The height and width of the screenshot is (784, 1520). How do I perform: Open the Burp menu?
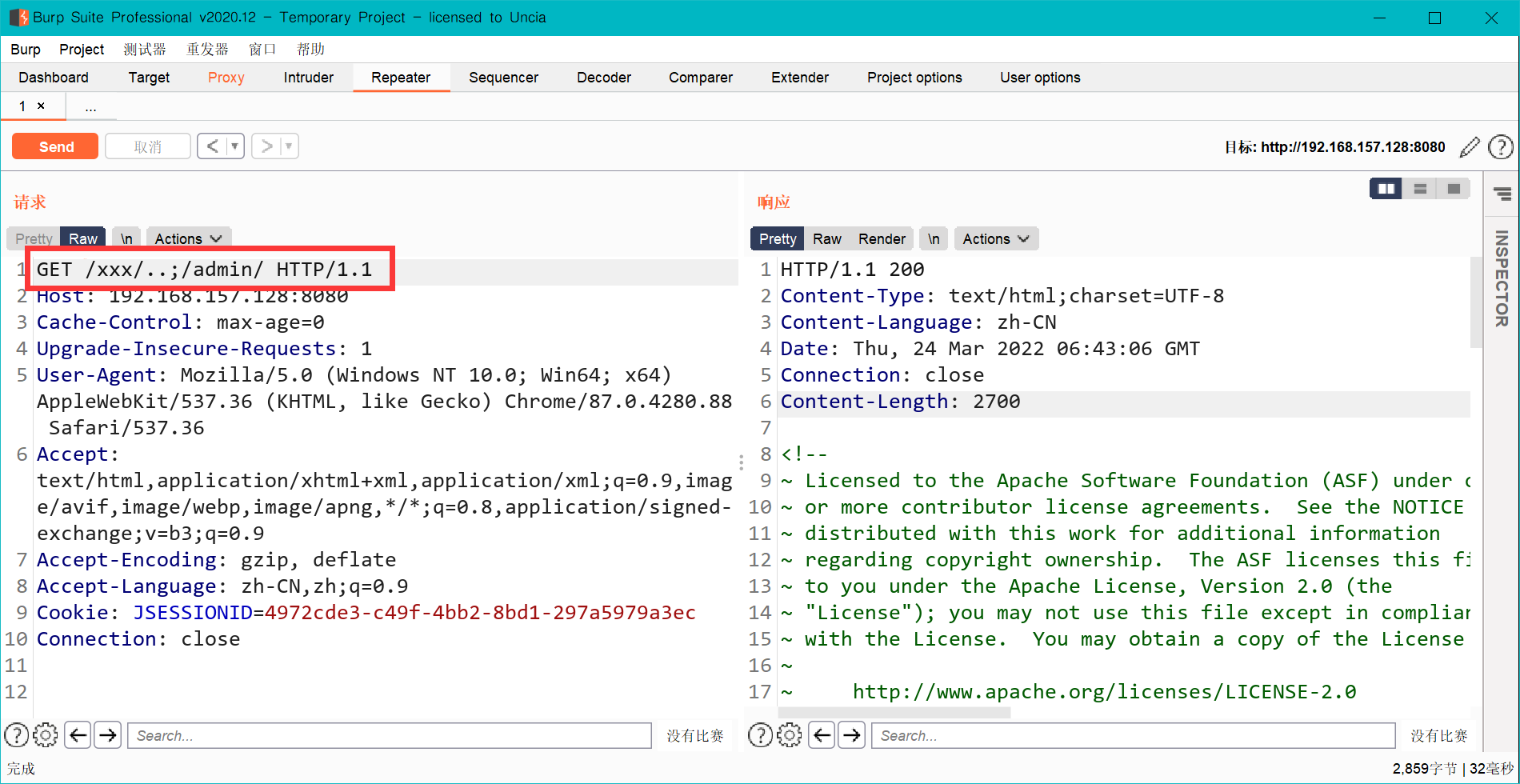(26, 49)
